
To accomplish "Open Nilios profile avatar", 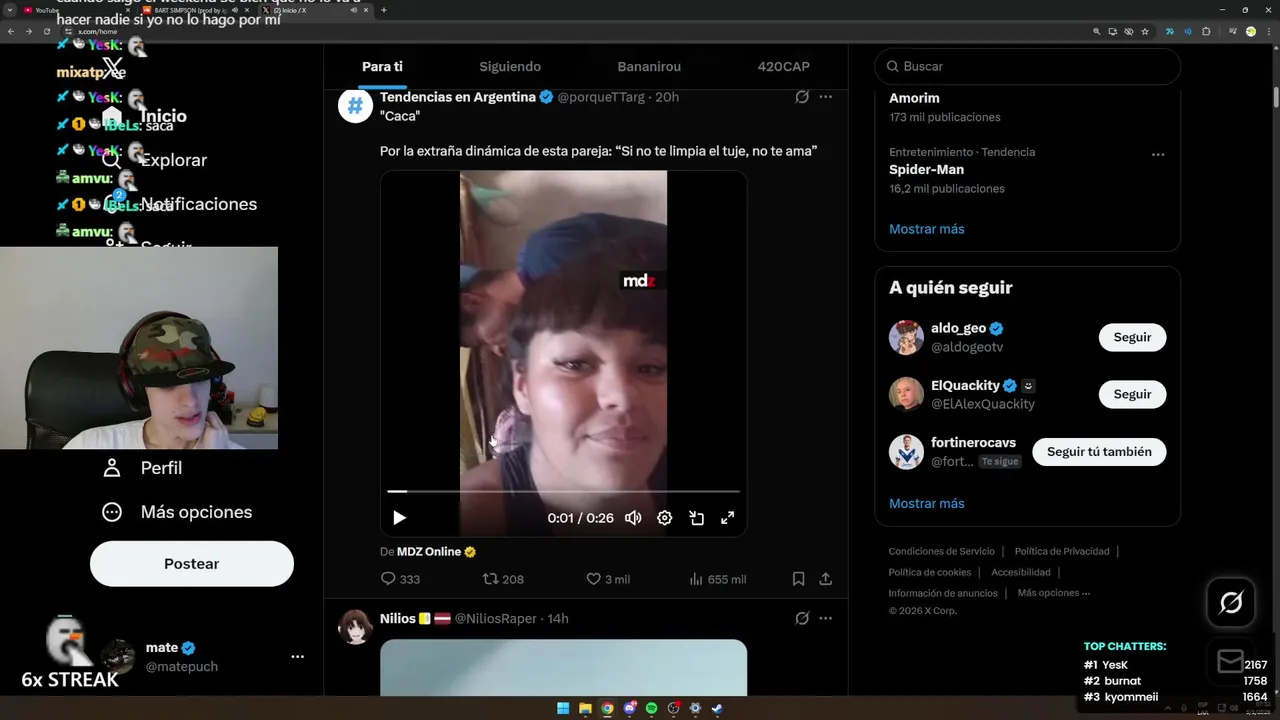I will [x=355, y=627].
